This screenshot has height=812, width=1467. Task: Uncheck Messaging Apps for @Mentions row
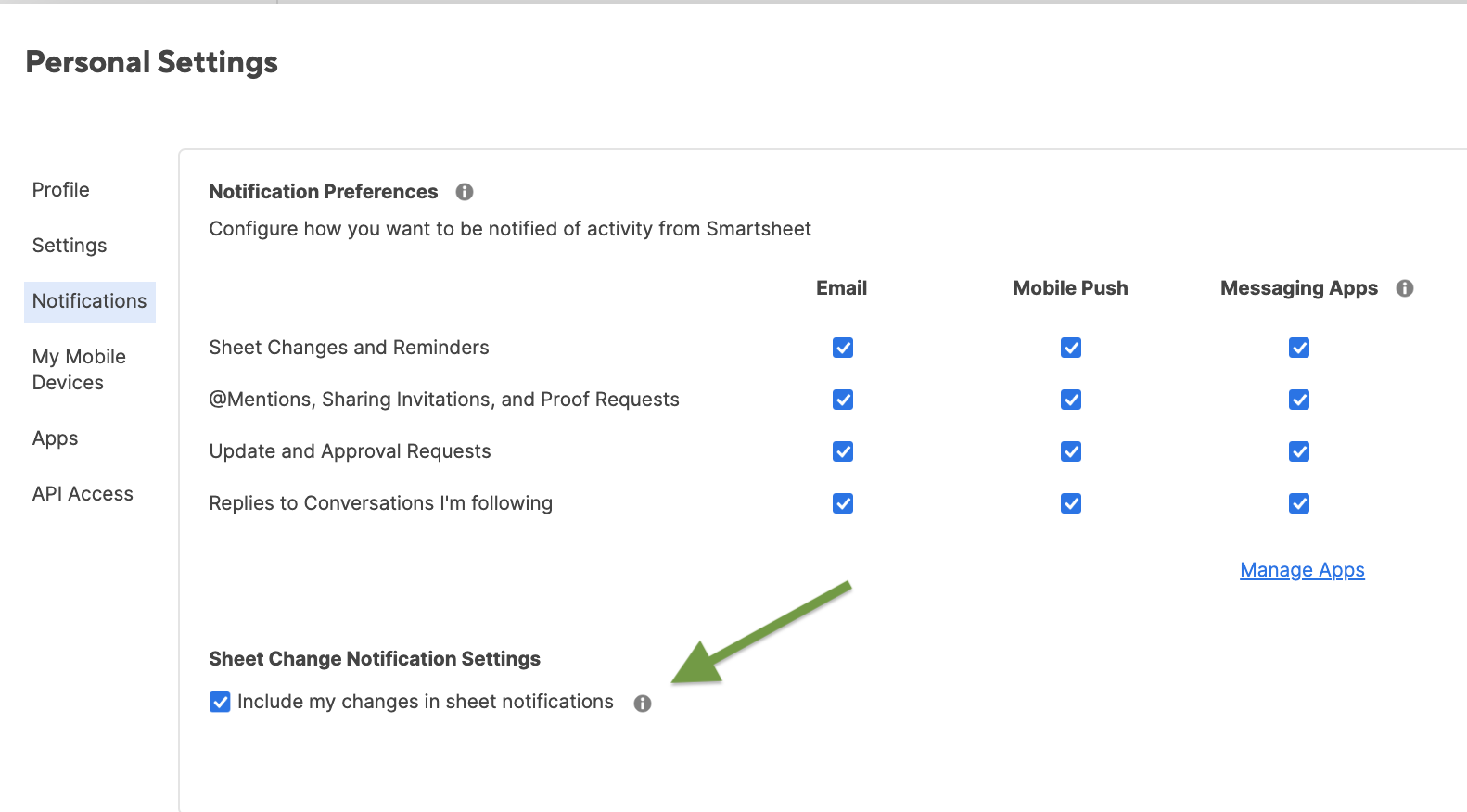(1299, 400)
